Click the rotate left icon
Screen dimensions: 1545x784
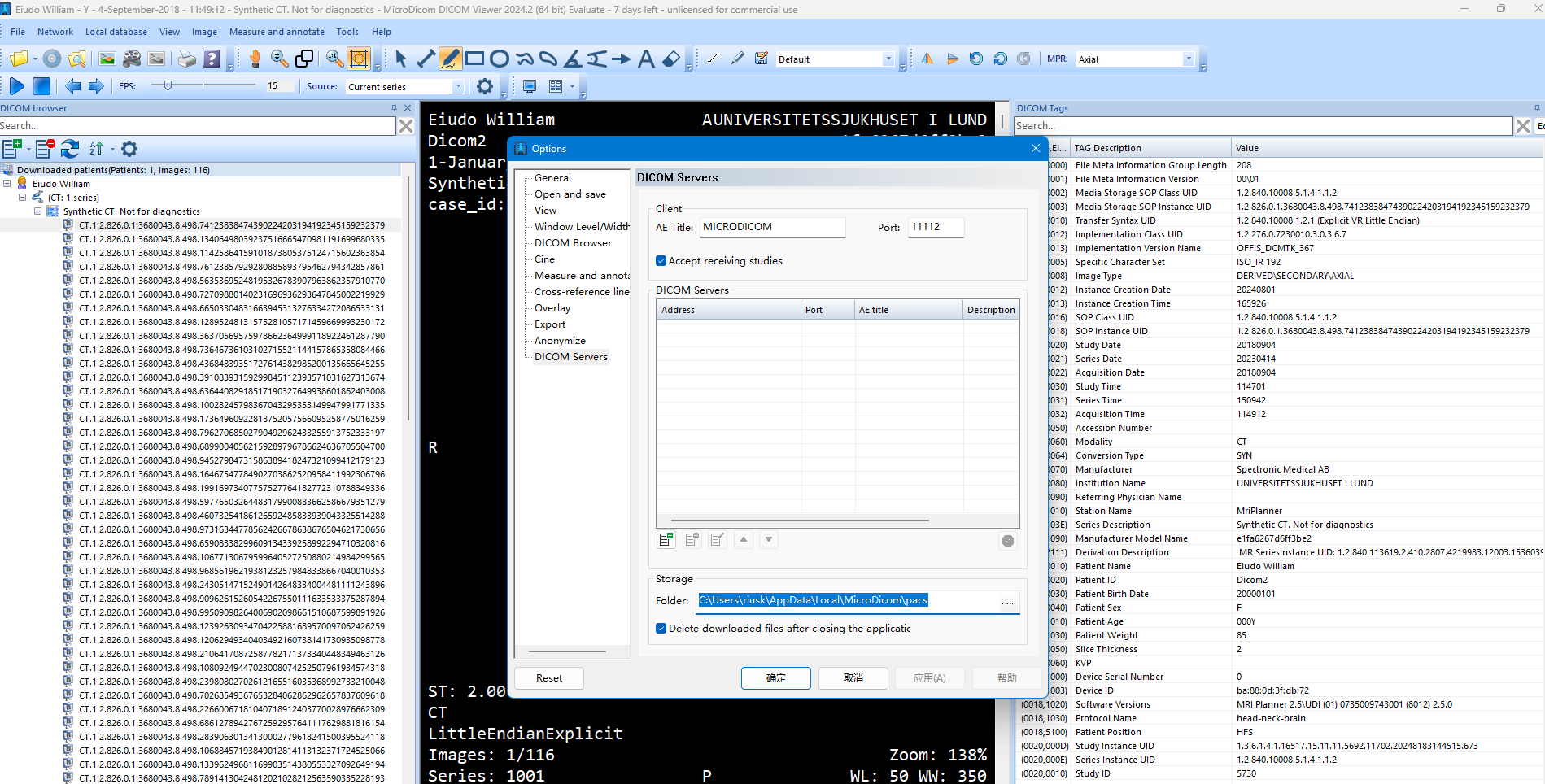pos(976,59)
